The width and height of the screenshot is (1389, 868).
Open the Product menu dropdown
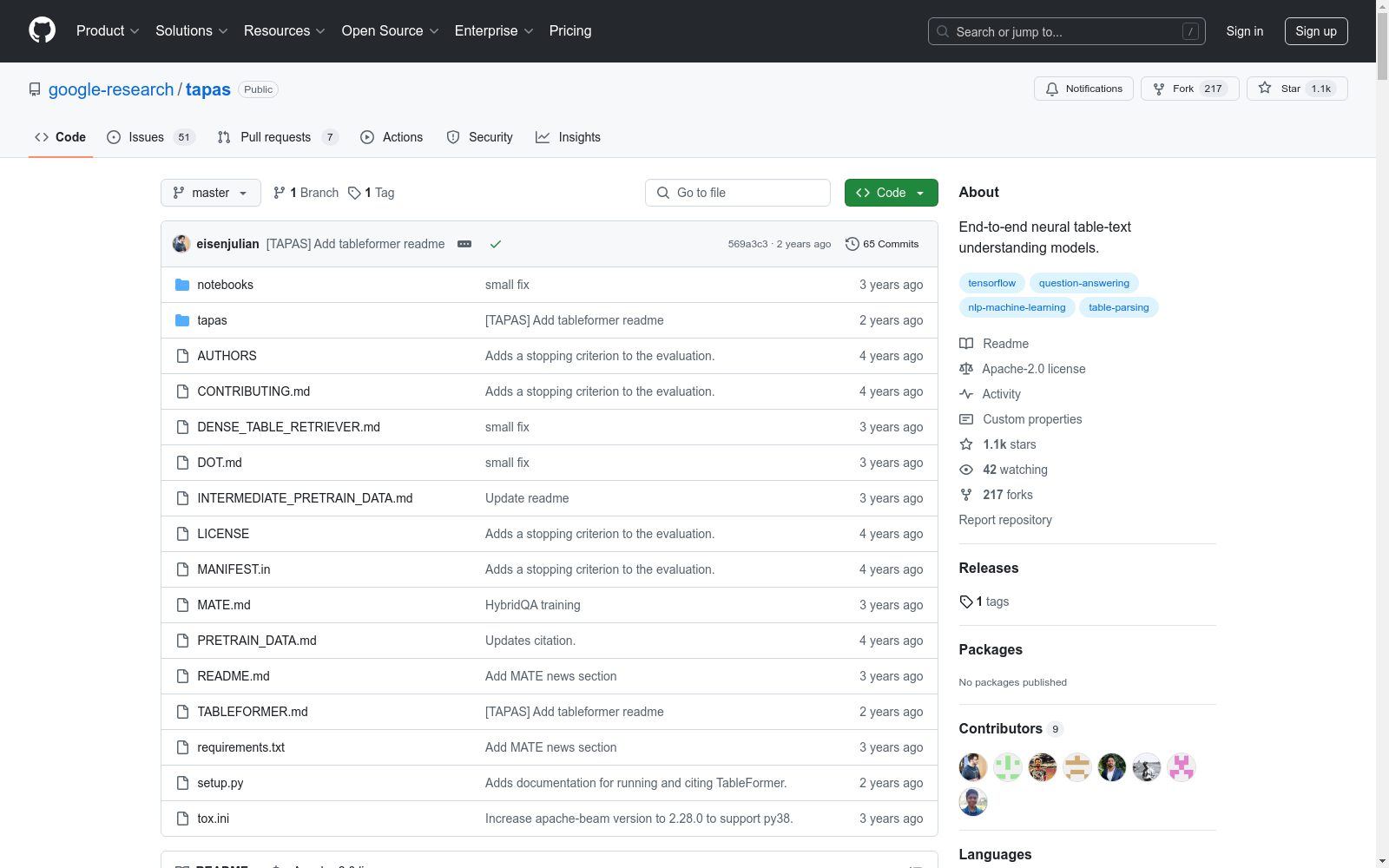pos(108,30)
